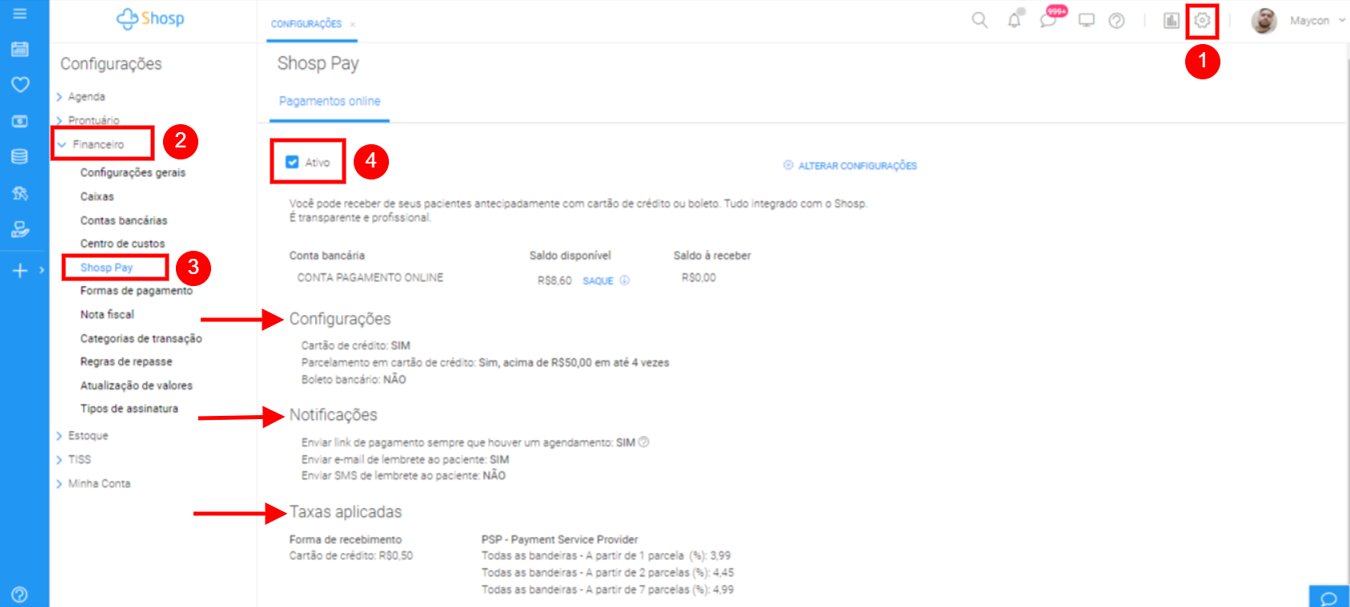Click the heart icon in the sidebar
Viewport: 1350px width, 607px height.
click(x=19, y=85)
